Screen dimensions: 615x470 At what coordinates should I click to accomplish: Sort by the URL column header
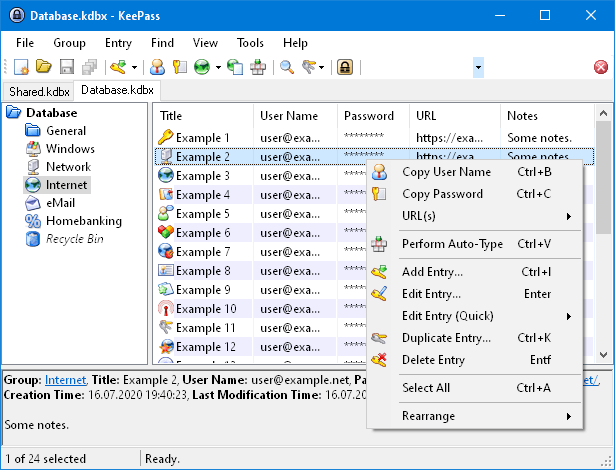pos(455,116)
